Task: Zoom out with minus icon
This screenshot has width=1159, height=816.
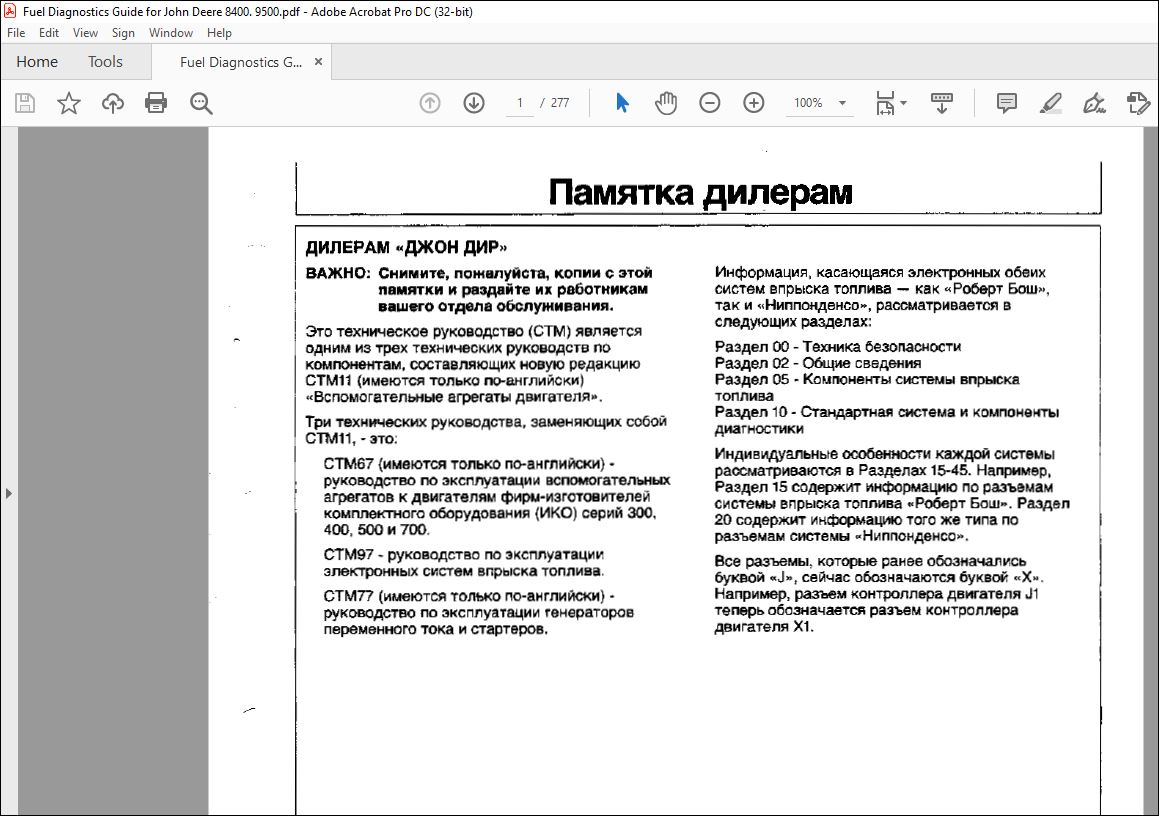Action: click(710, 103)
